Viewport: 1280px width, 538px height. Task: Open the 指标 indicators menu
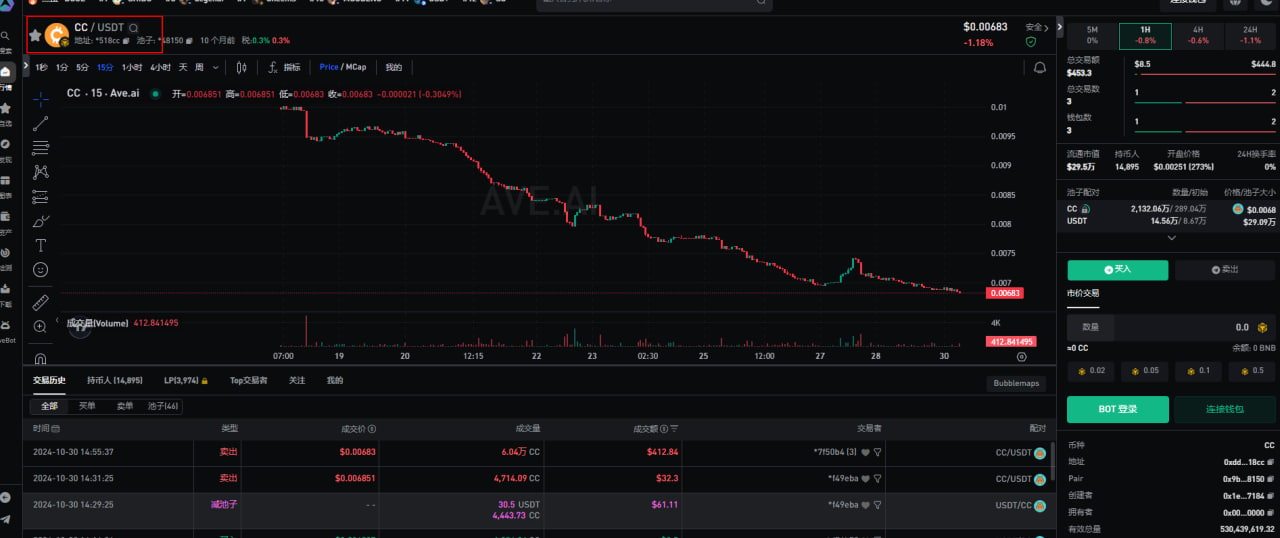click(285, 67)
